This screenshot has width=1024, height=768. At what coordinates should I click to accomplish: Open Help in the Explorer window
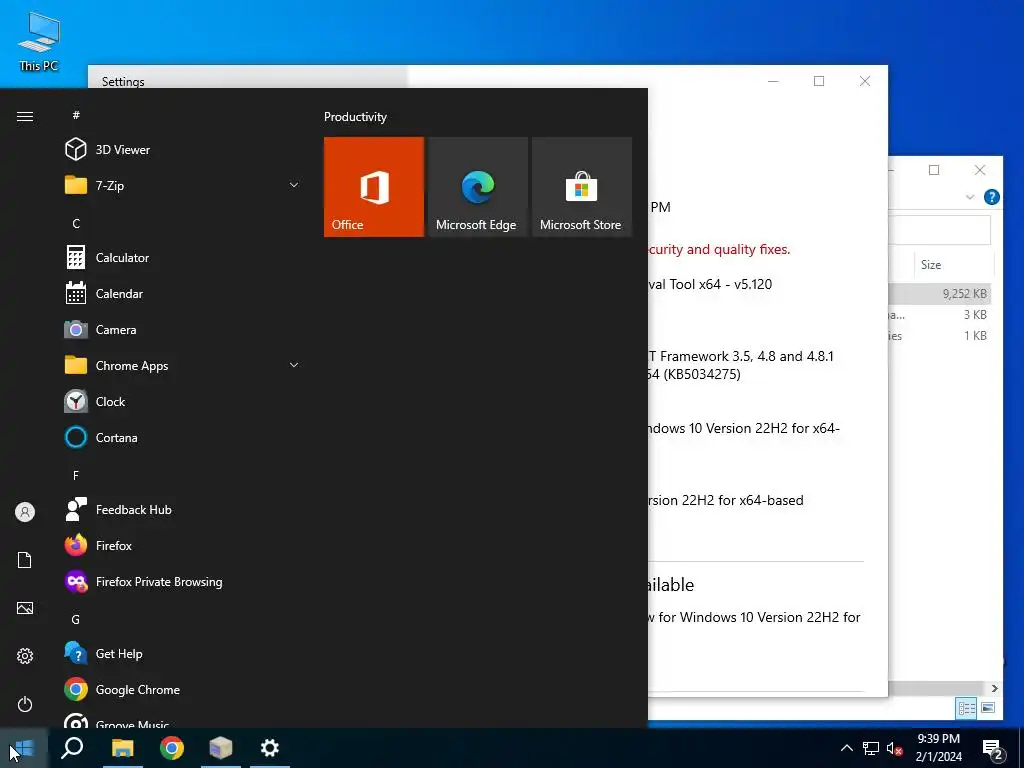point(991,197)
